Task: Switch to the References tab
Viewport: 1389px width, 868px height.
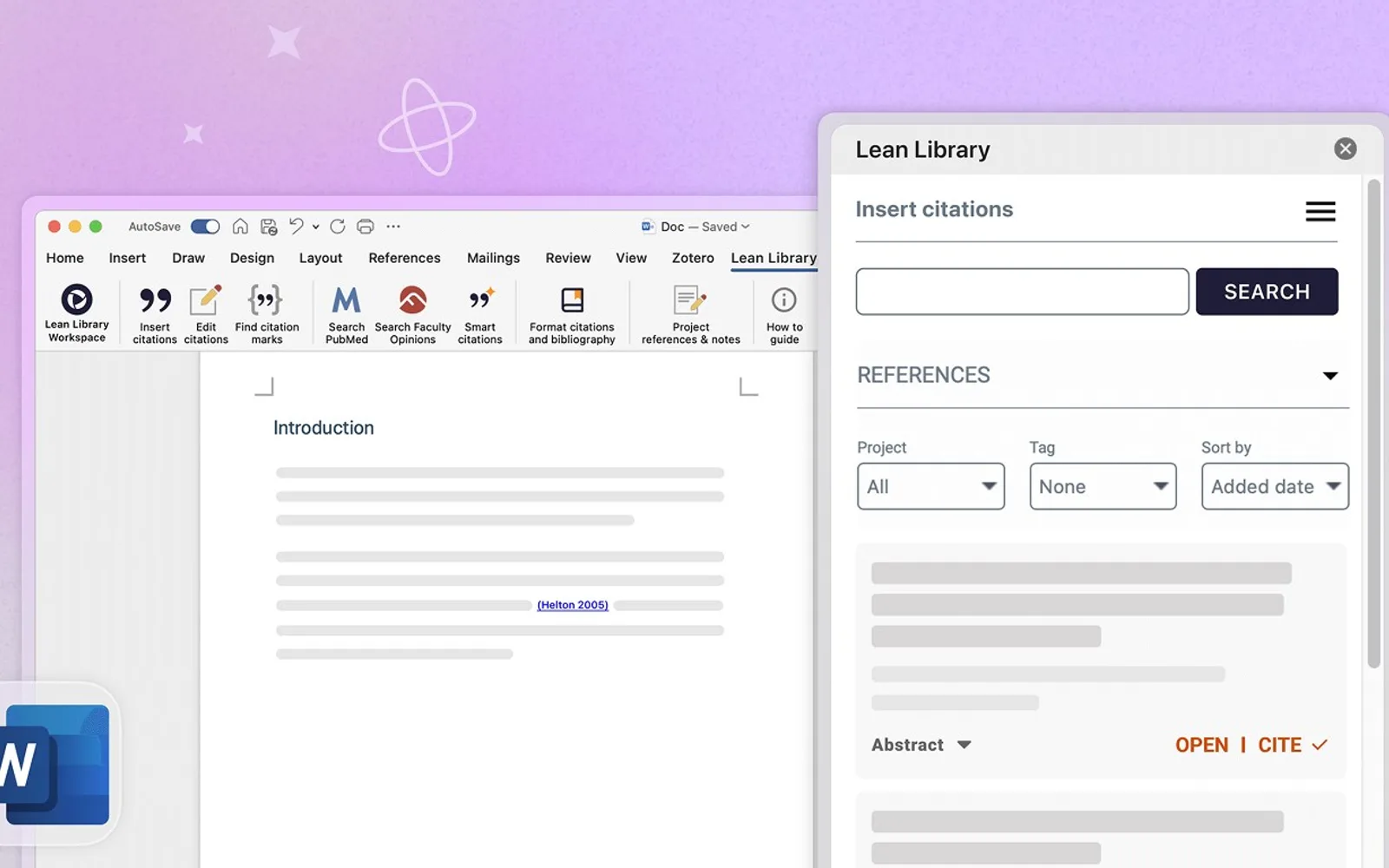Action: click(x=405, y=258)
